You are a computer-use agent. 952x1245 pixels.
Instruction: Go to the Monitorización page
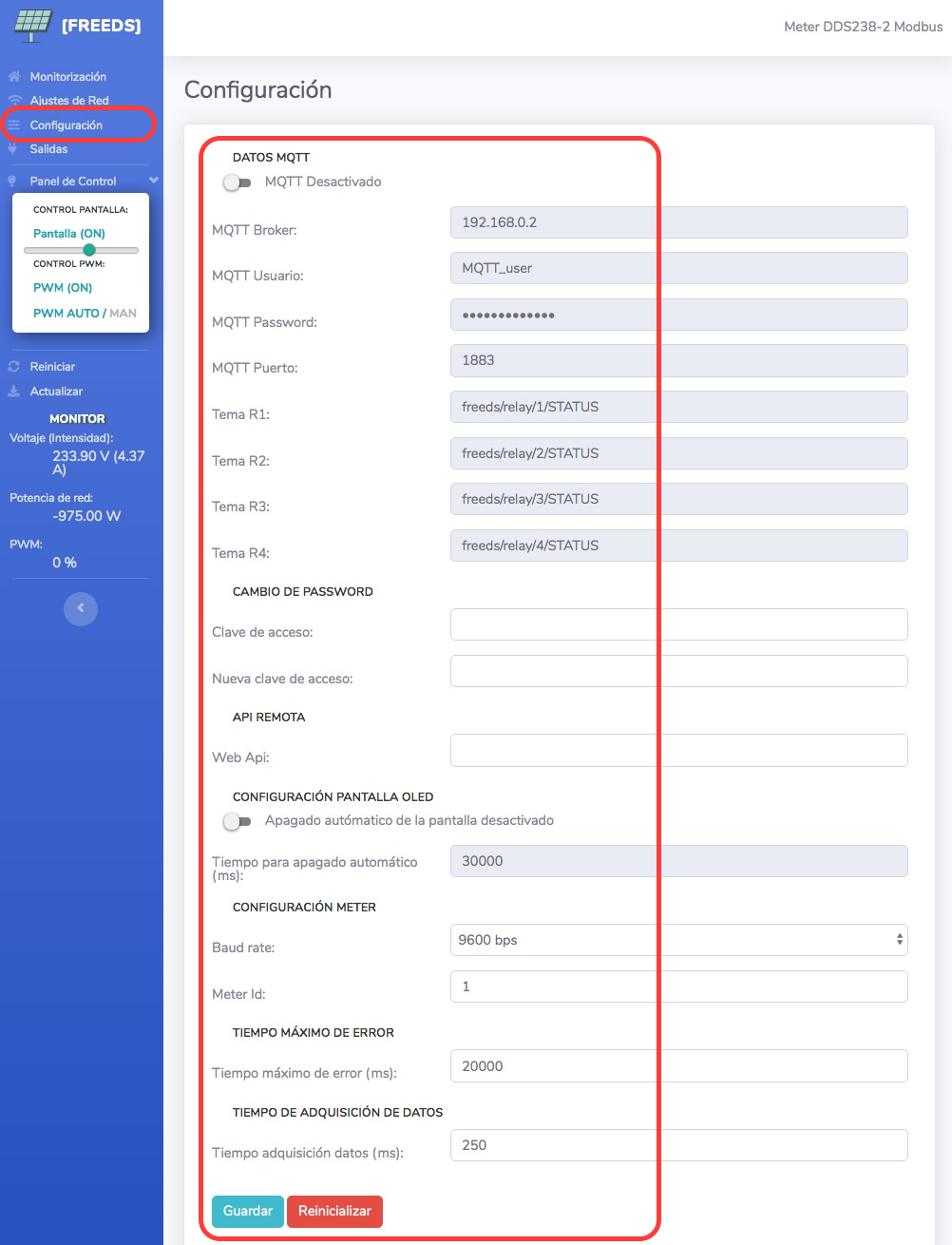coord(67,77)
